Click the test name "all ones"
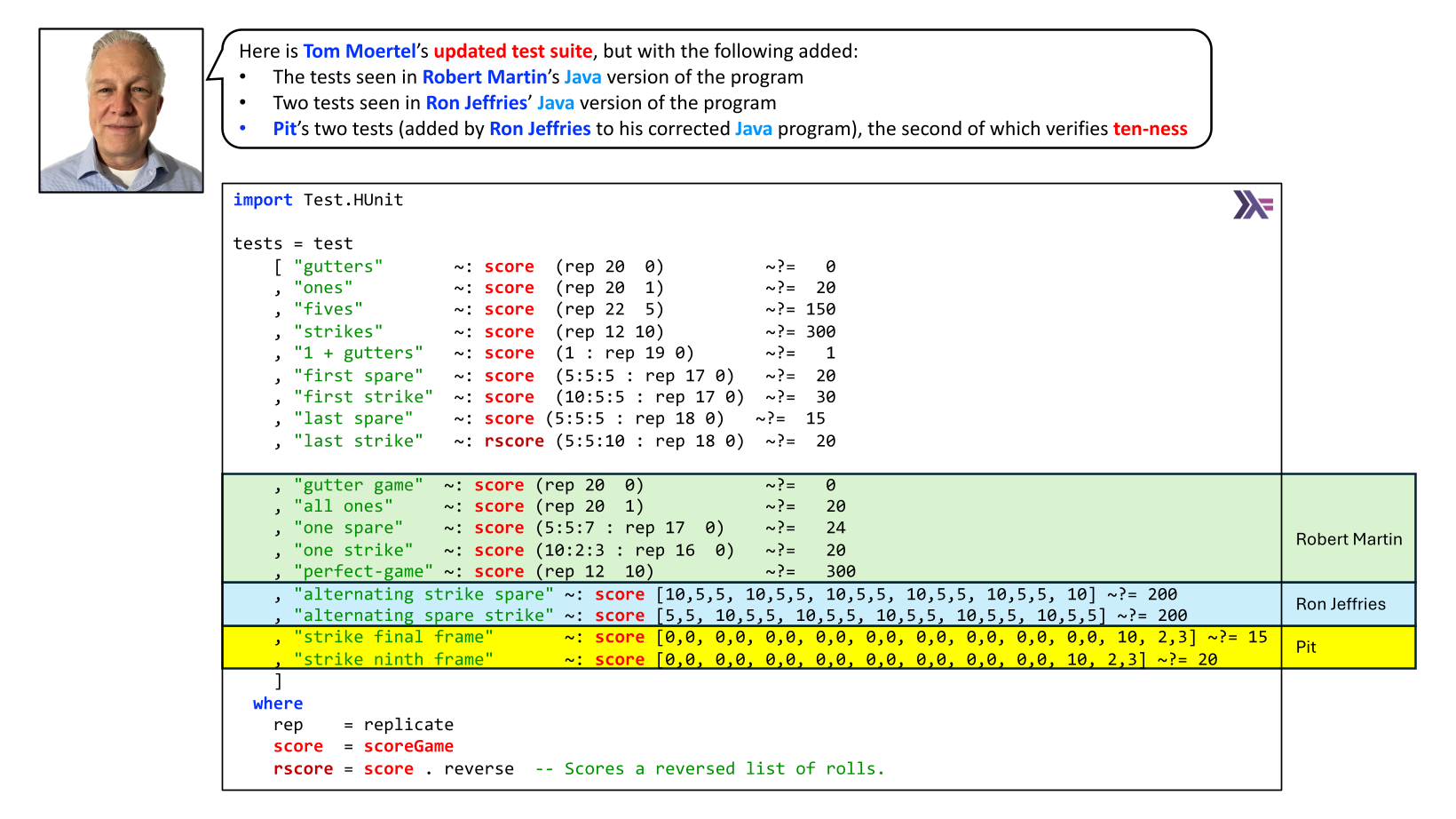This screenshot has height=819, width=1456. tap(344, 506)
